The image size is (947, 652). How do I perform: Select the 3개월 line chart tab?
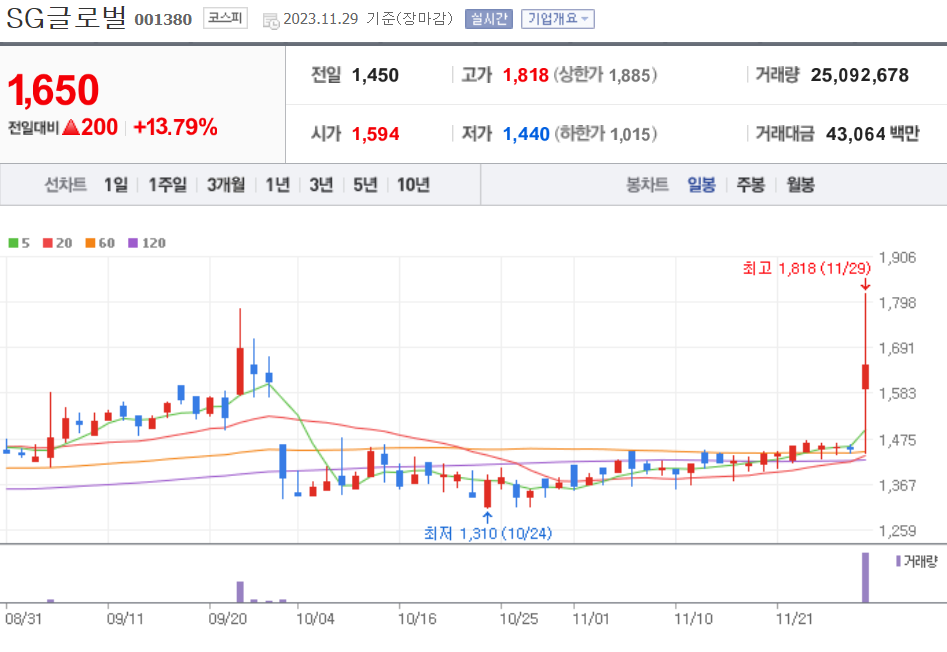coord(226,185)
